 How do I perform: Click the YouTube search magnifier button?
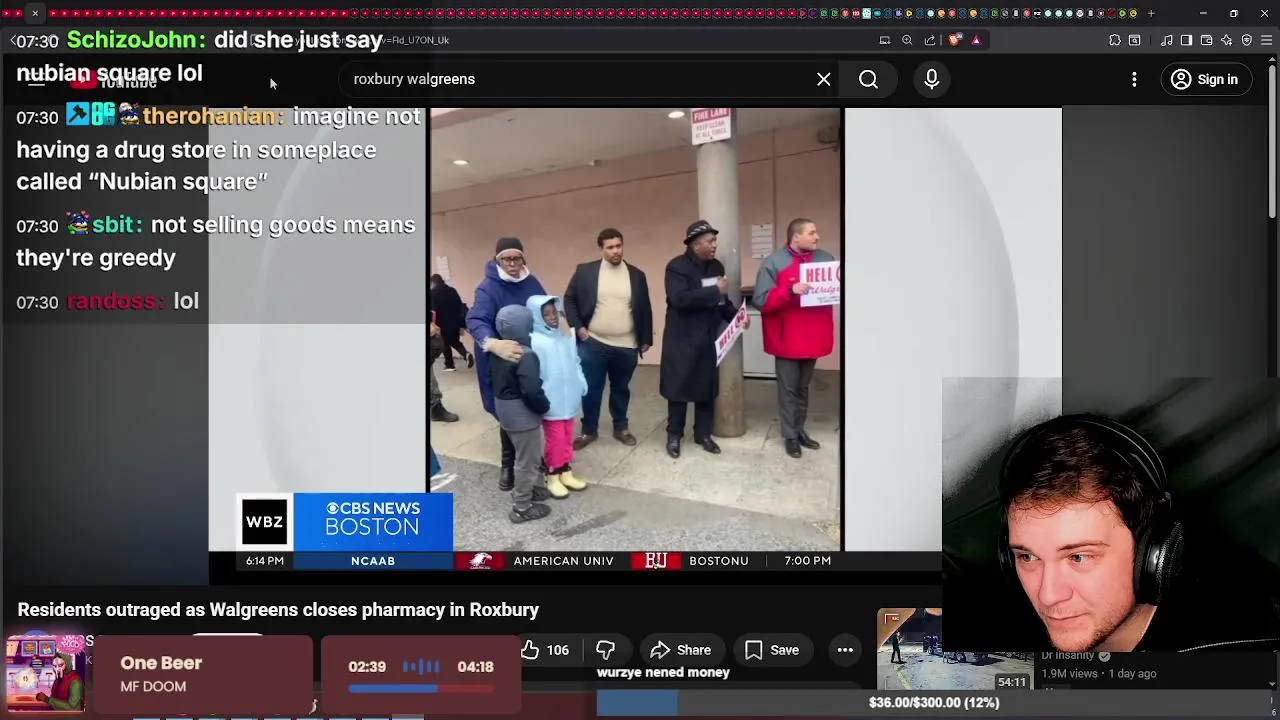868,79
